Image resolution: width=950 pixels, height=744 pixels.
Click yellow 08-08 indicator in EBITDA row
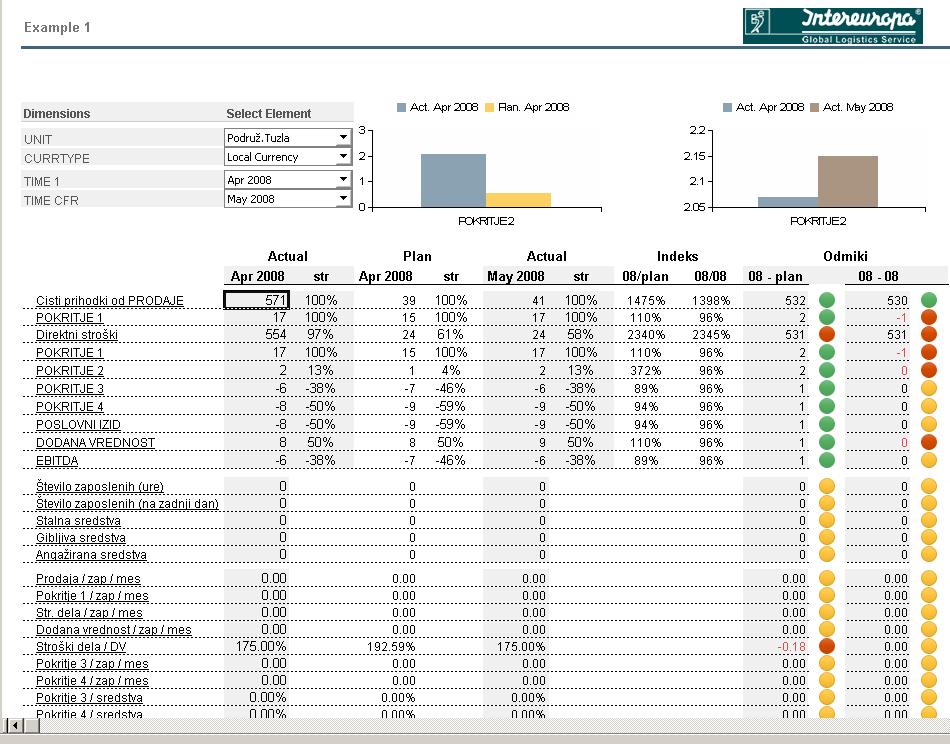[x=929, y=460]
